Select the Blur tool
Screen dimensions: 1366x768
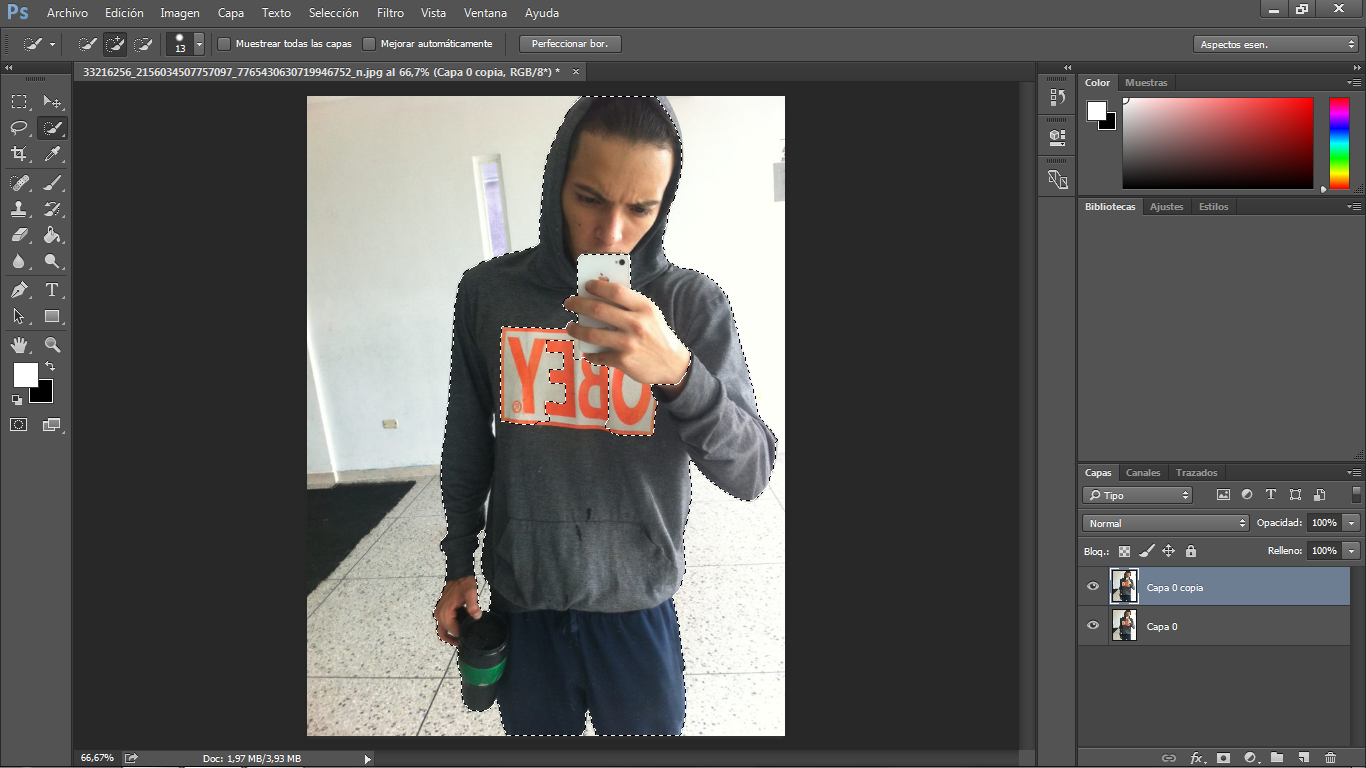pyautogui.click(x=19, y=261)
